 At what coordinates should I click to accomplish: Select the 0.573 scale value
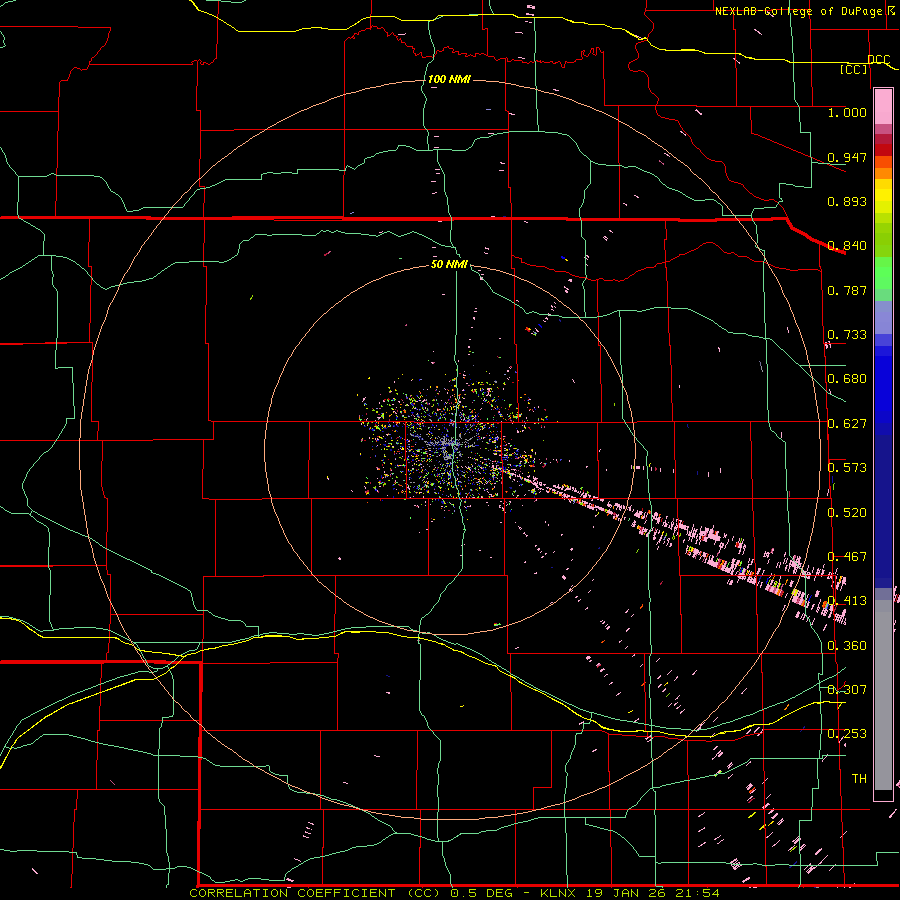point(847,467)
